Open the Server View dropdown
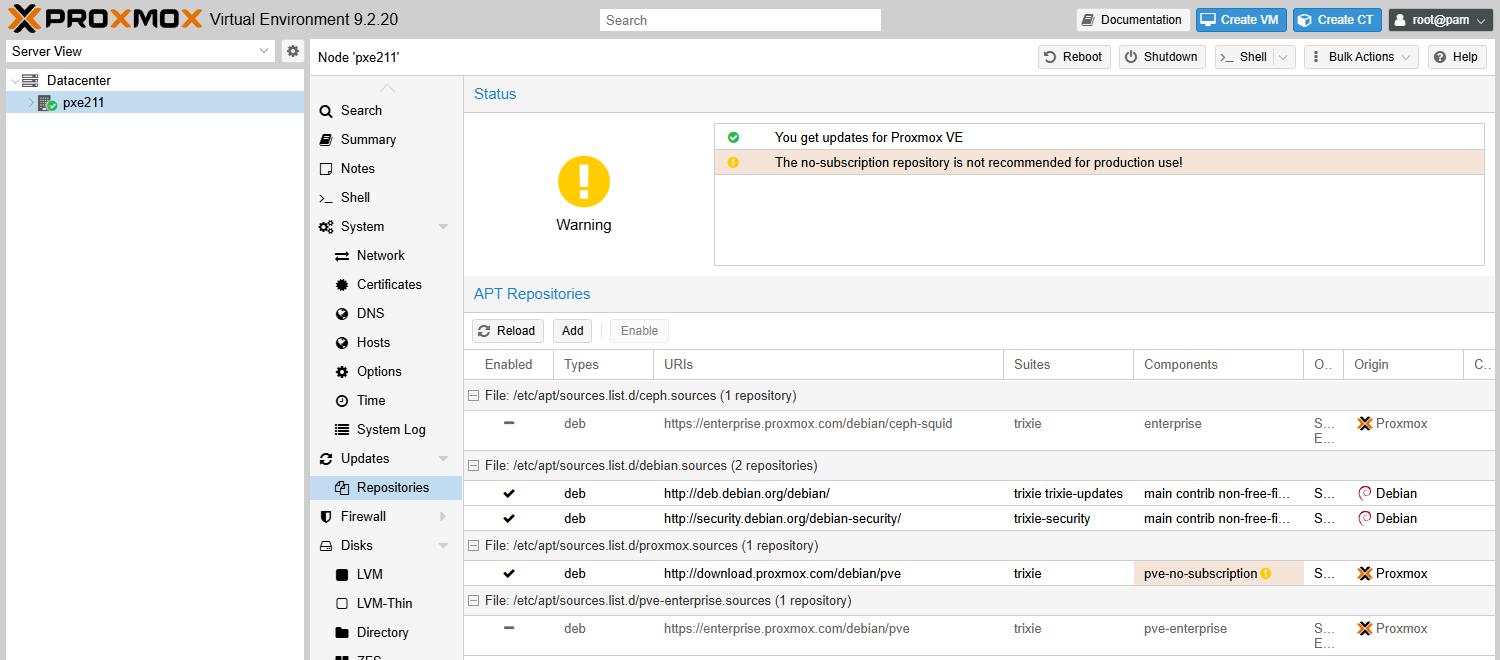The height and width of the screenshot is (660, 1500). 264,51
